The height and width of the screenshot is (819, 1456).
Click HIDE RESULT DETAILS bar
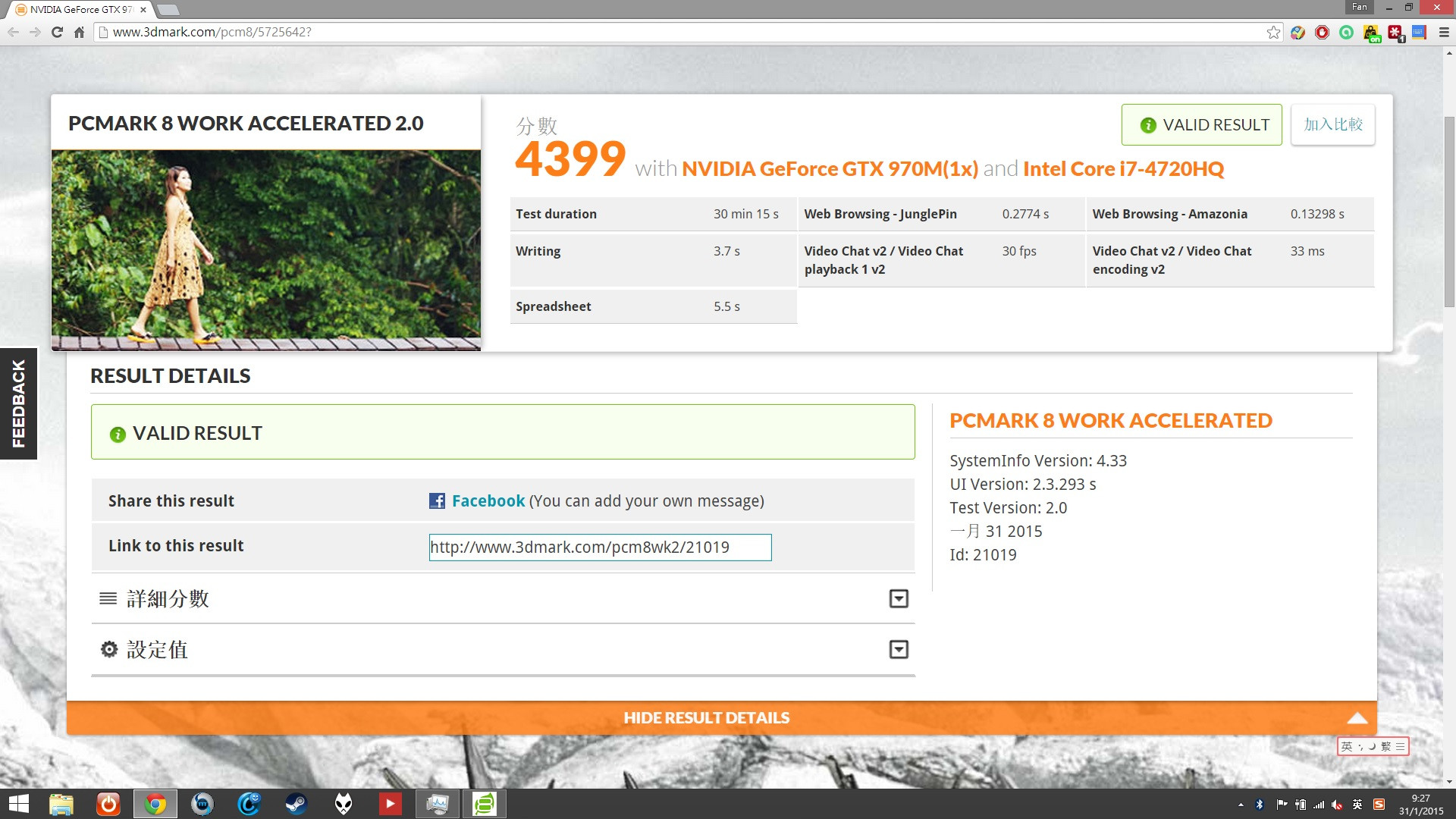tap(721, 717)
